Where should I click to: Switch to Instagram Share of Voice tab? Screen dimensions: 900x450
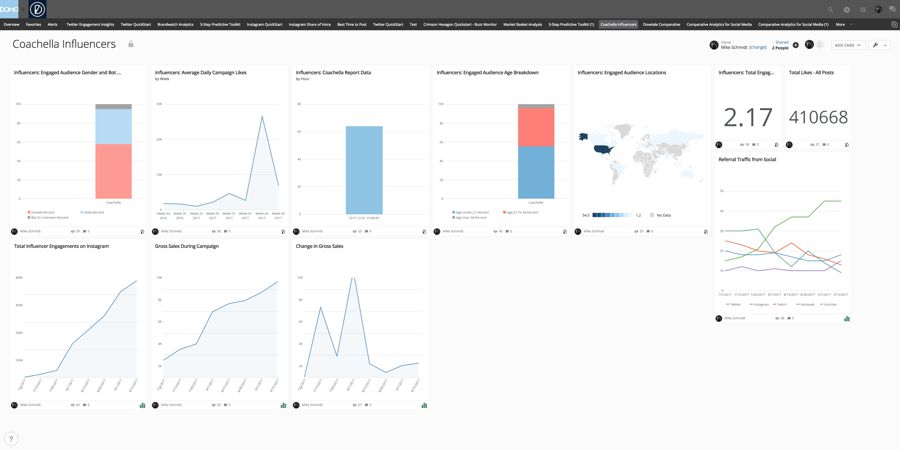[x=309, y=25]
